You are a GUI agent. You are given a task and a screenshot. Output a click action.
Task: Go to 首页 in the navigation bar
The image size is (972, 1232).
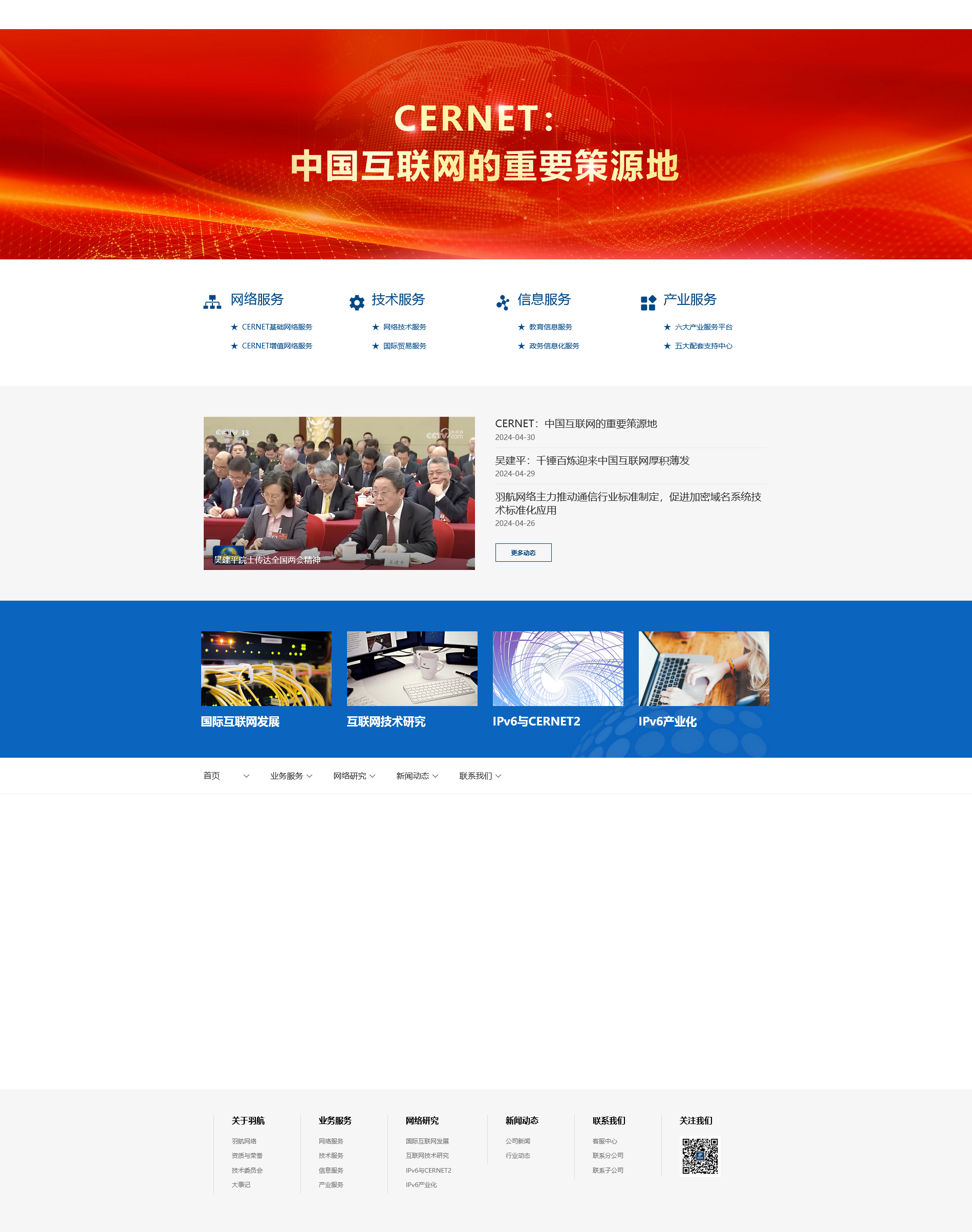tap(212, 776)
